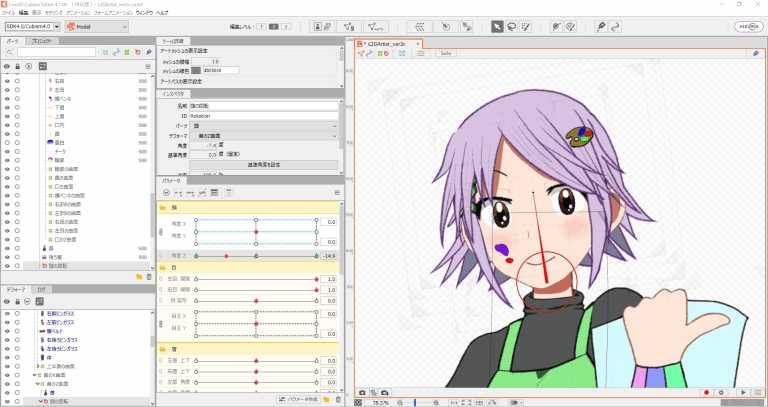Image resolution: width=768 pixels, height=407 pixels.
Task: Open the Parts panel hamburger menu
Action: point(148,67)
